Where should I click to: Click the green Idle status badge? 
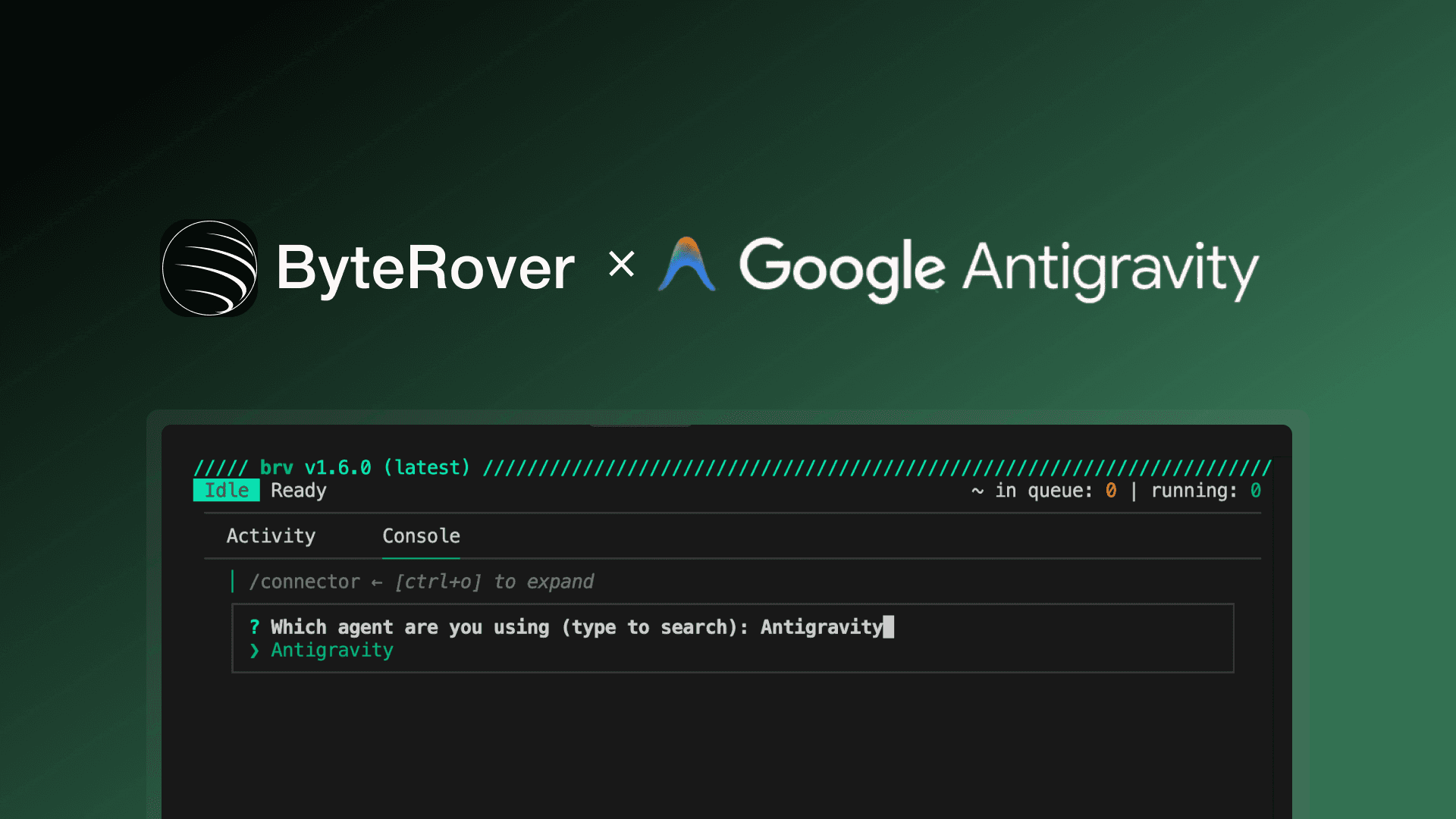226,491
